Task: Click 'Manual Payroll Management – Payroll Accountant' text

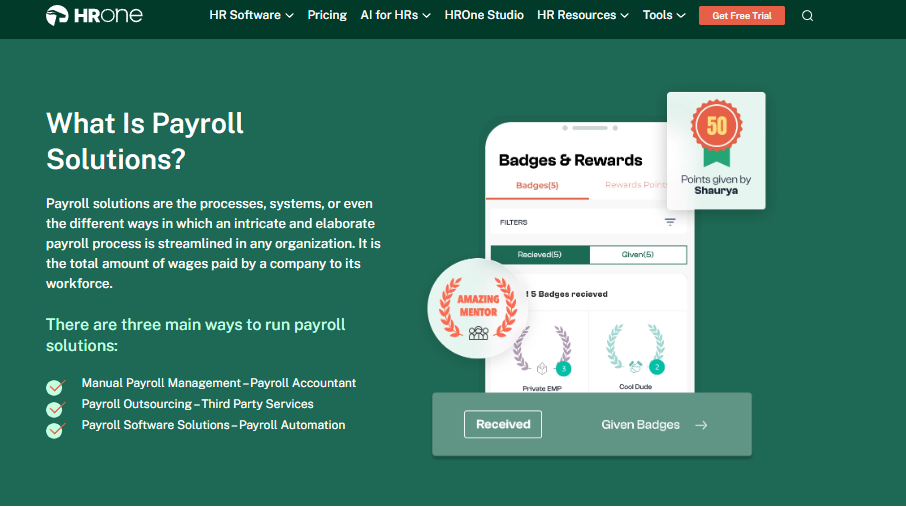Action: pyautogui.click(x=218, y=383)
